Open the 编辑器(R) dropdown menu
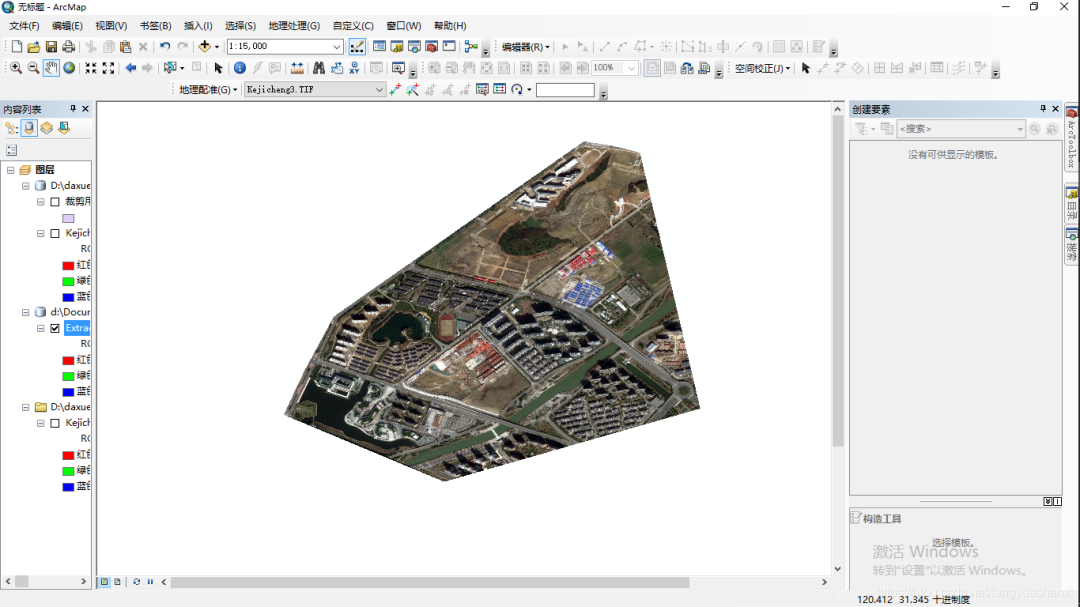Viewport: 1080px width, 607px height. tap(526, 47)
